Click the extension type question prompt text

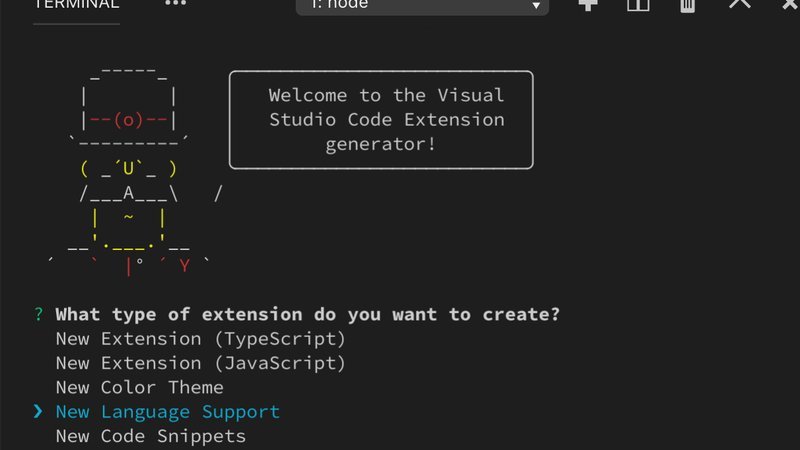[308, 315]
